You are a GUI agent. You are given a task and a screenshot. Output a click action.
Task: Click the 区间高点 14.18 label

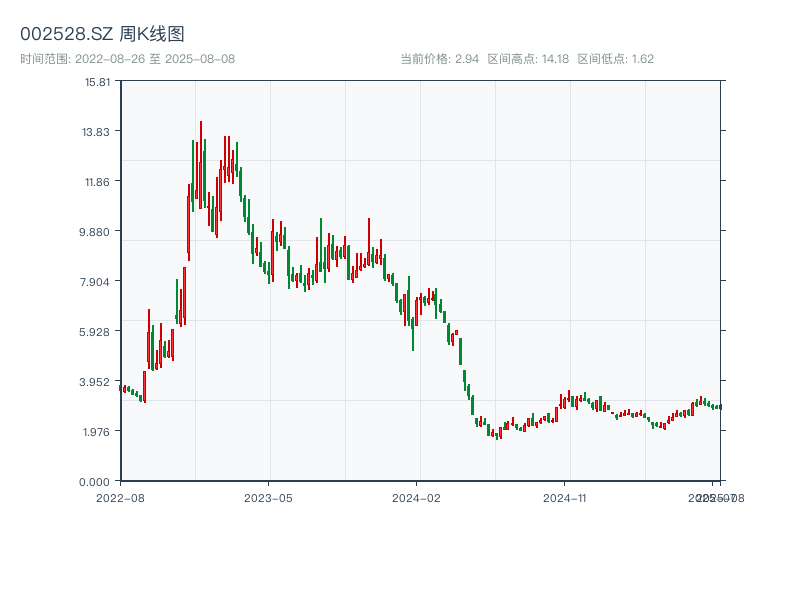(528, 59)
